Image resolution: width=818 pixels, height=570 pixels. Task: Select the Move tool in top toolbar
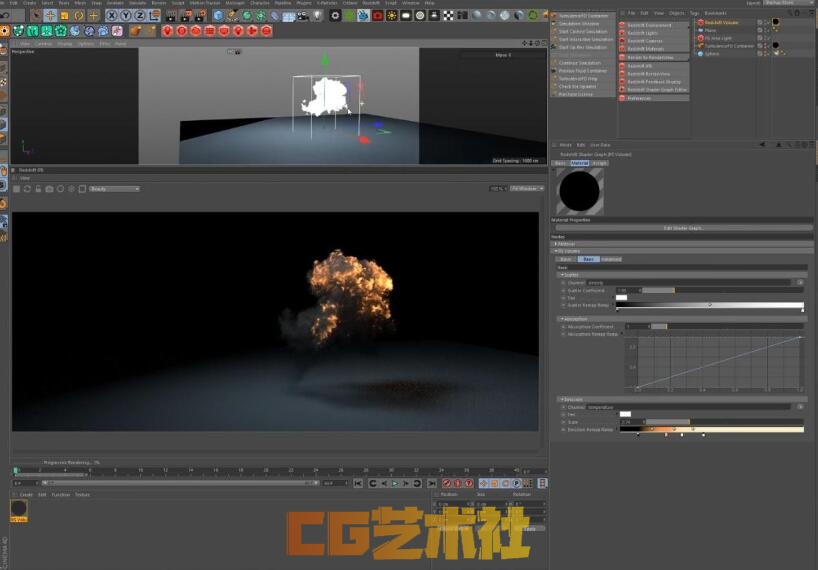[50, 16]
